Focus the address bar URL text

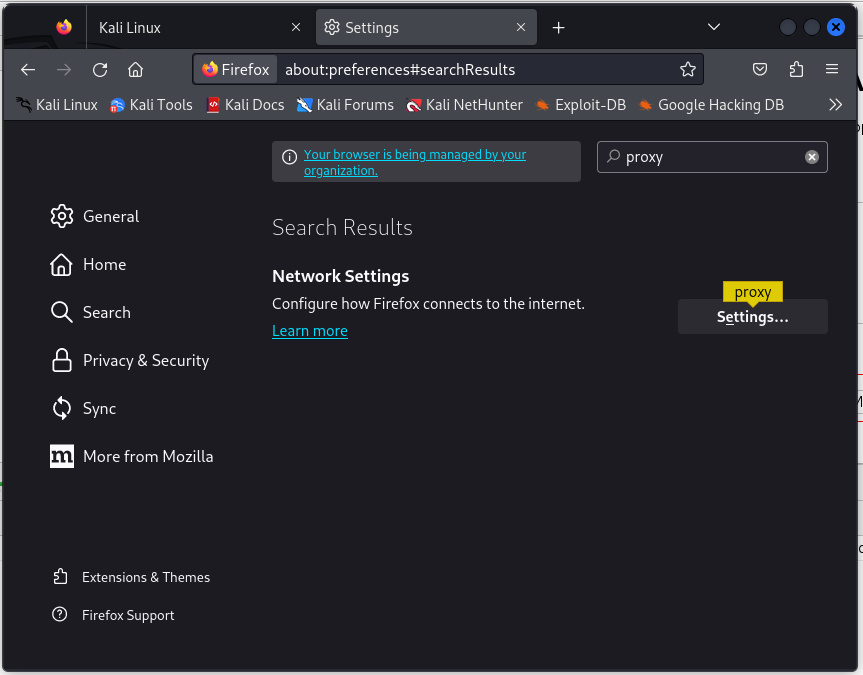[x=400, y=69]
